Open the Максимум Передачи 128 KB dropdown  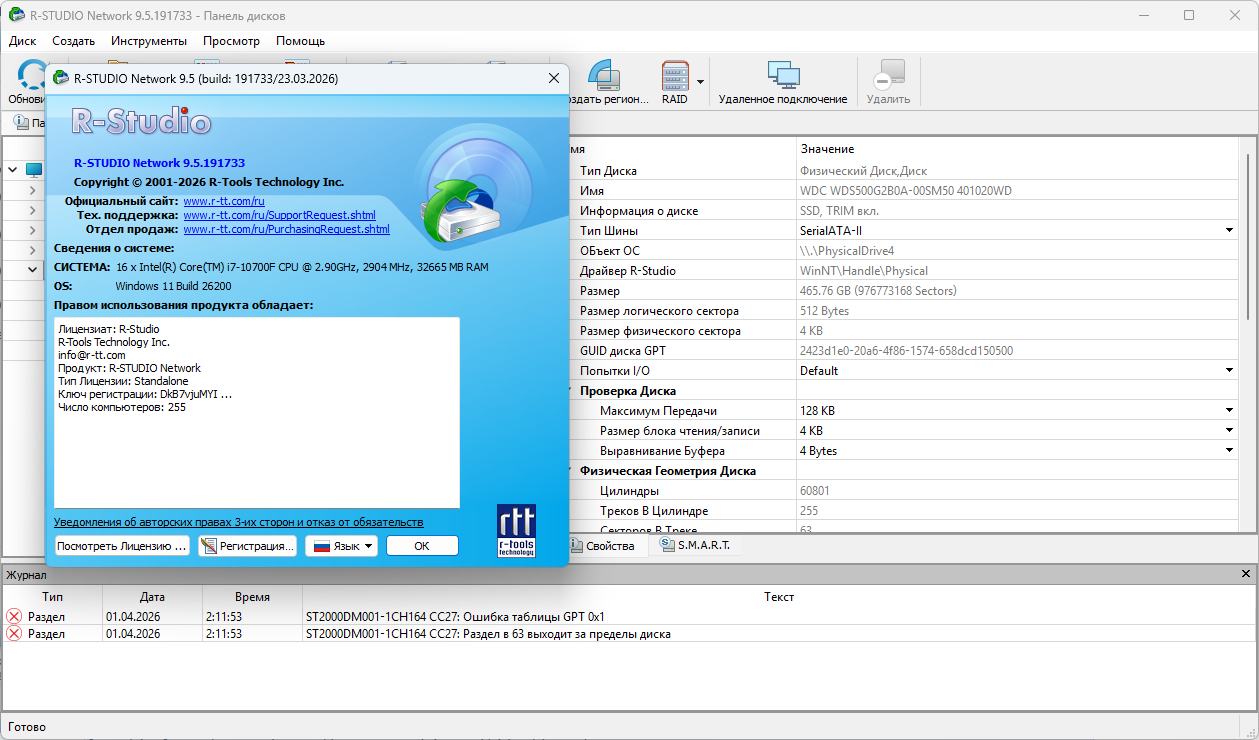pos(1229,411)
